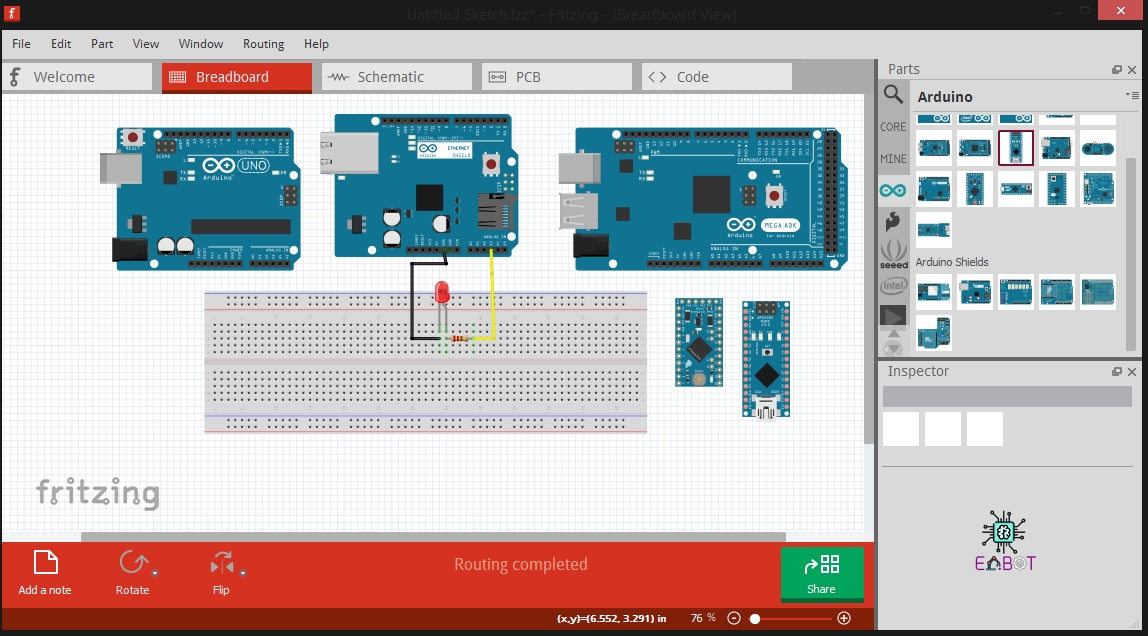Pick the last shield thumbnail in bottom row
This screenshot has height=636, width=1148.
[x=933, y=333]
